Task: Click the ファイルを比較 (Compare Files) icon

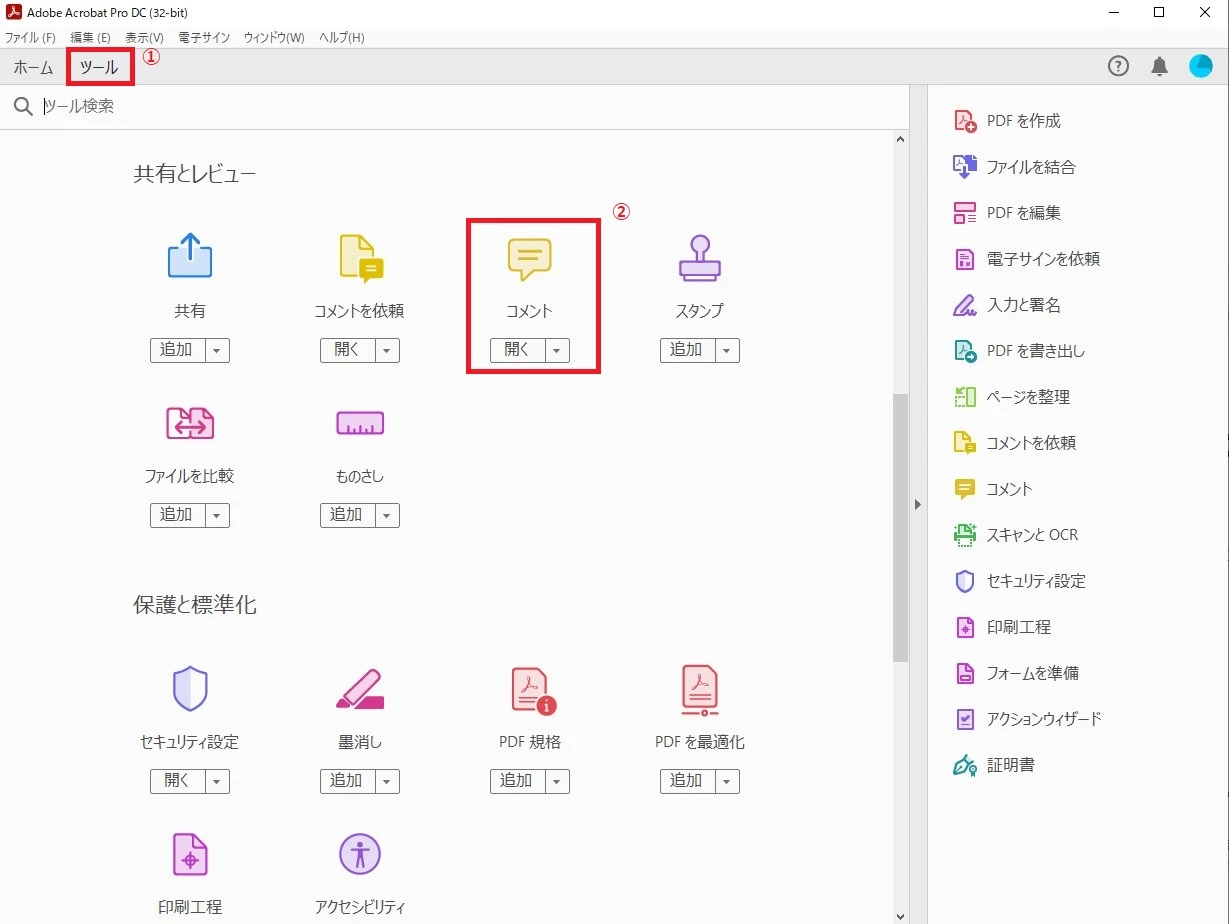Action: (189, 423)
